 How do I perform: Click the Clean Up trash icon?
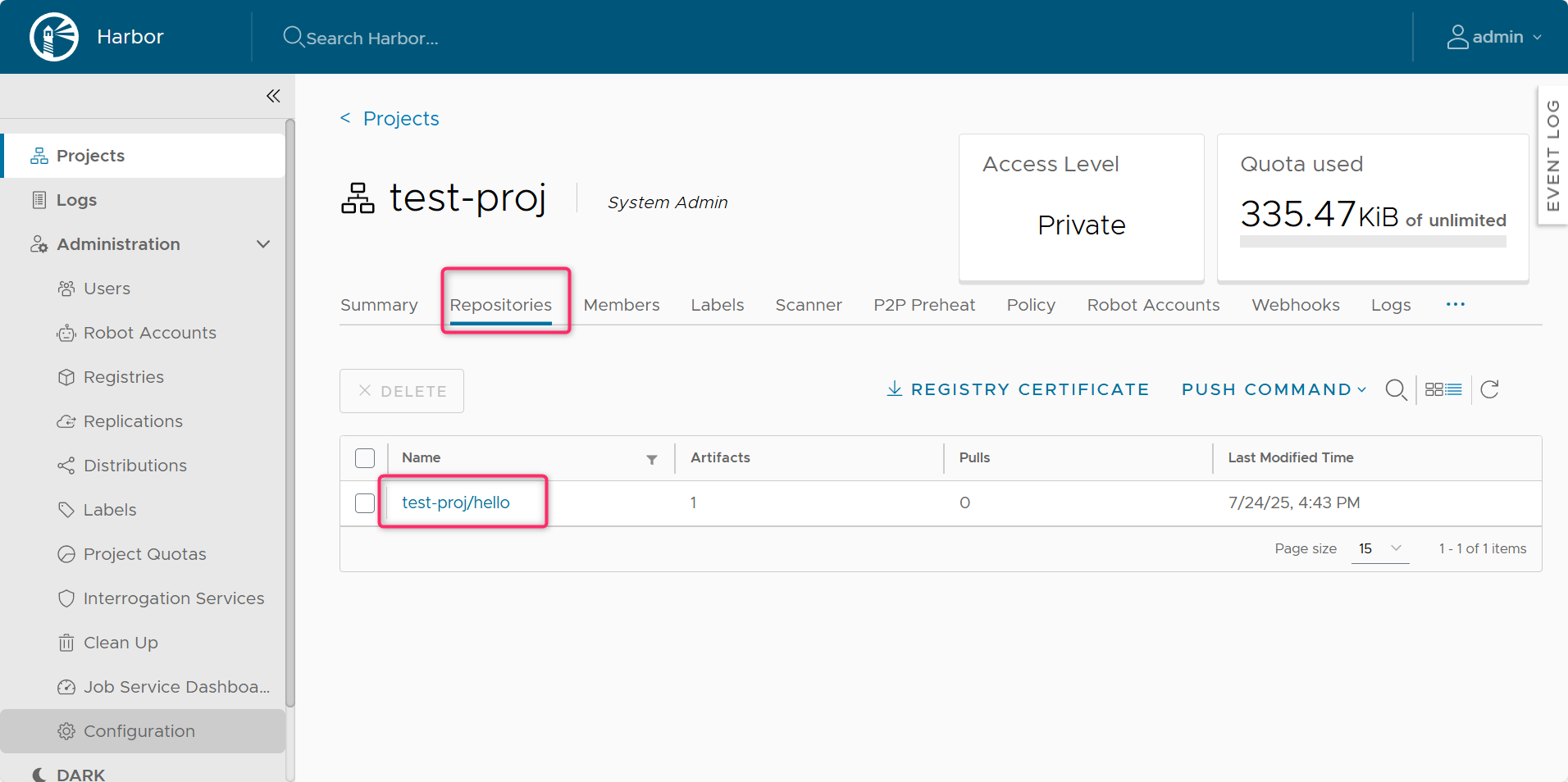coord(66,643)
